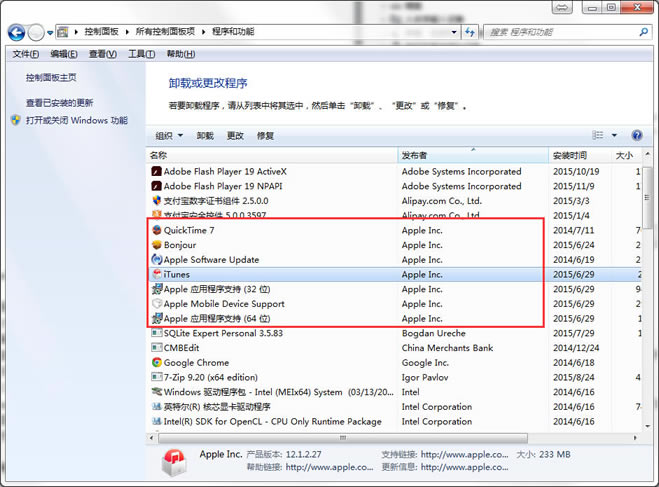Screen dimensions: 659x487
Task: Open the 查看已安装的更新 link
Action: point(60,103)
